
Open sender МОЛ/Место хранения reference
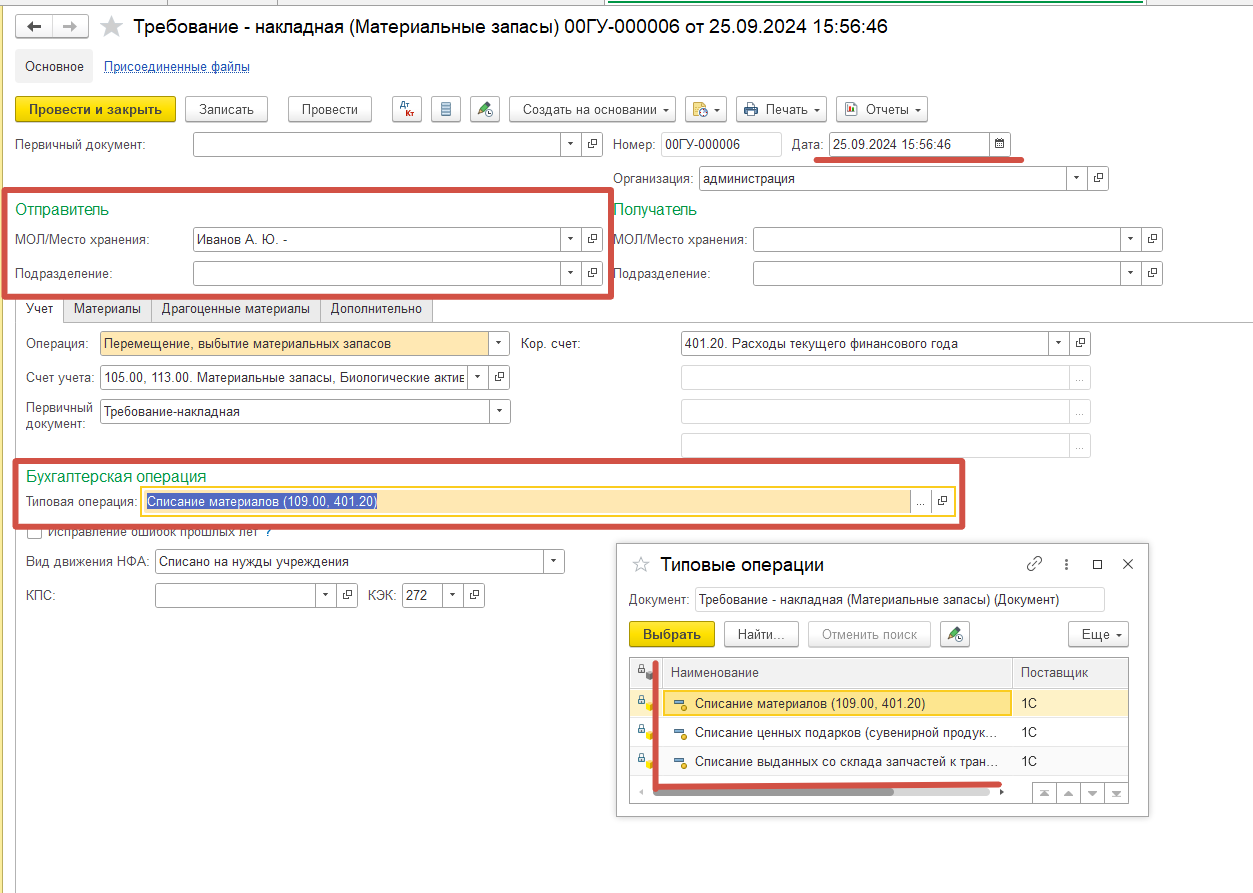(x=592, y=239)
